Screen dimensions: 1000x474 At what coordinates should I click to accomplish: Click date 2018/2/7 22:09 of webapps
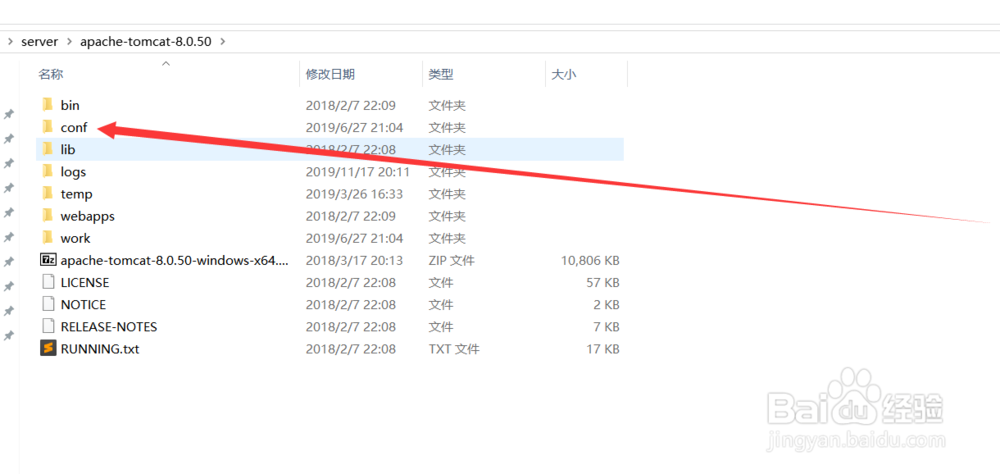click(x=351, y=216)
